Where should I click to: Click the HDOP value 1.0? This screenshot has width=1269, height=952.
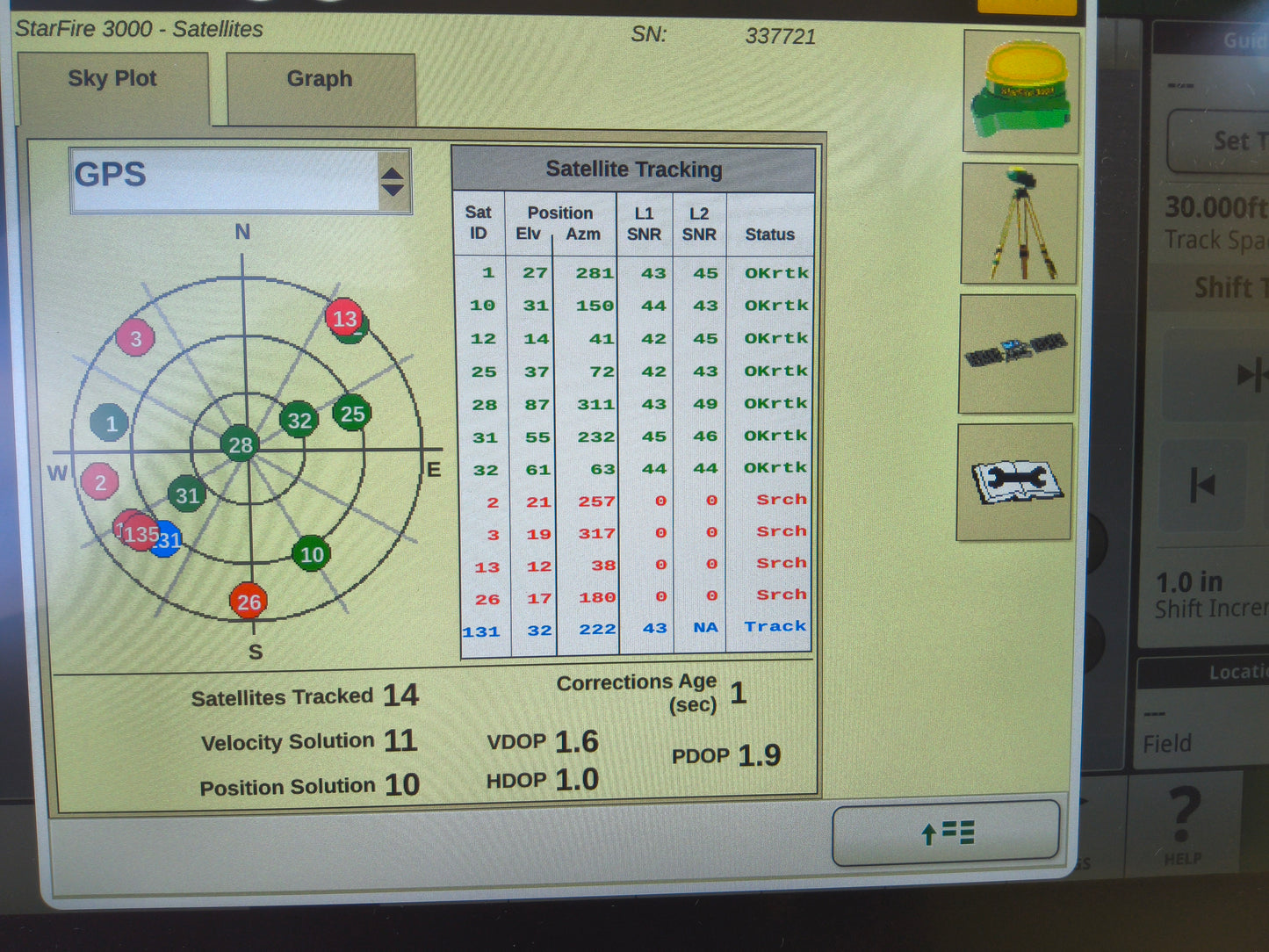576,780
